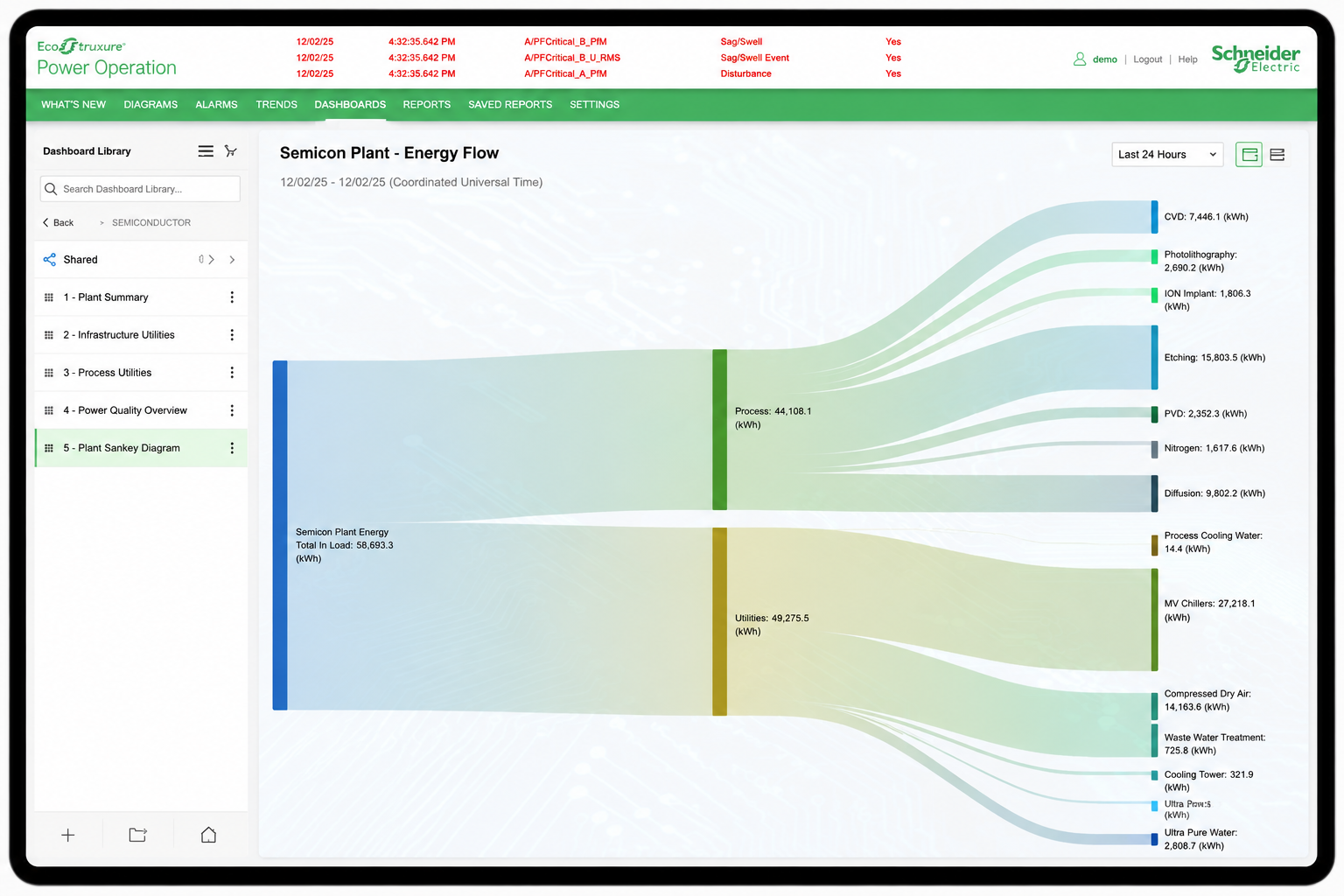The height and width of the screenshot is (896, 1344).
Task: Open the three-dot menu for 2 - Infrastructure Utilities
Action: 232,335
